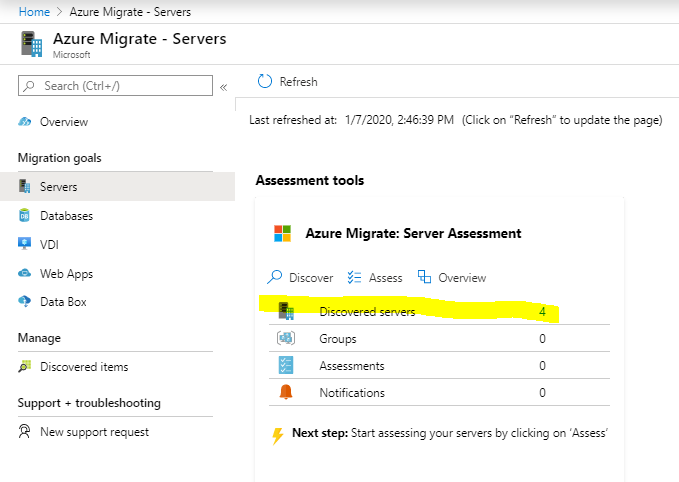This screenshot has height=482, width=679.
Task: Click the VDI monitor icon
Action: coord(25,243)
